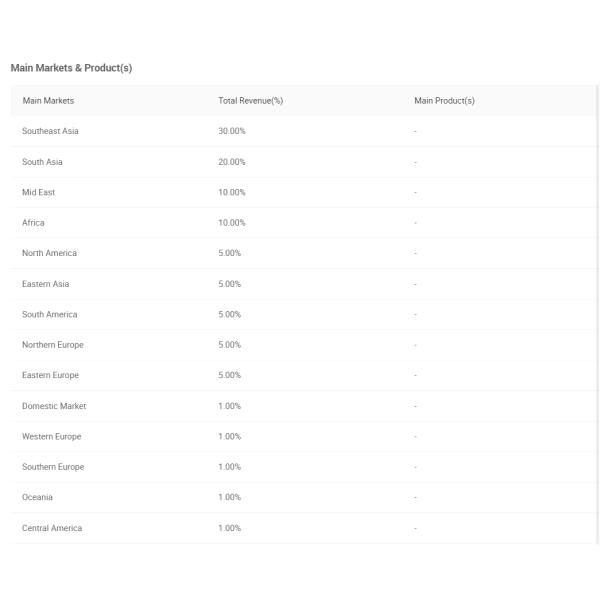Select the Main Markets column header
This screenshot has width=600, height=600.
(48, 101)
